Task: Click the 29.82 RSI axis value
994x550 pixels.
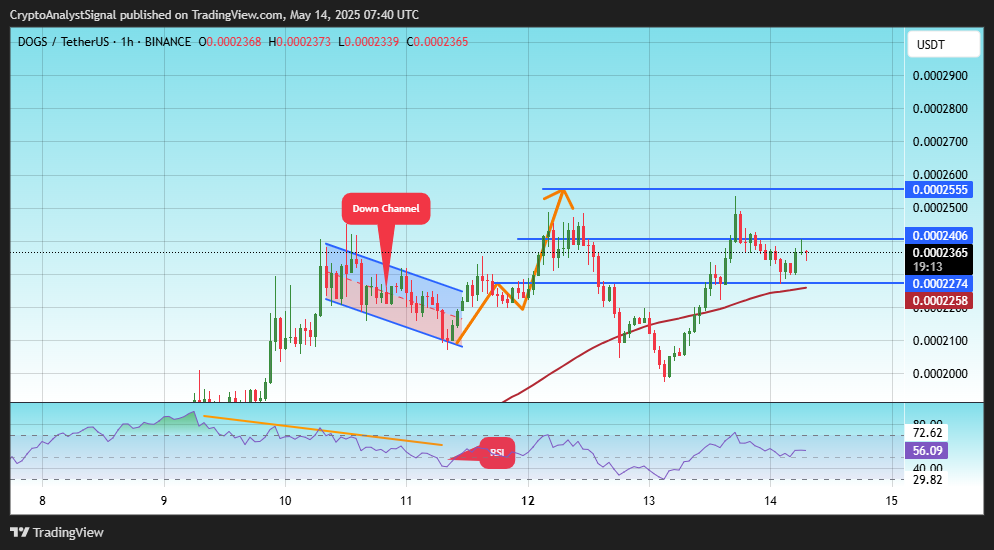Action: pos(927,480)
